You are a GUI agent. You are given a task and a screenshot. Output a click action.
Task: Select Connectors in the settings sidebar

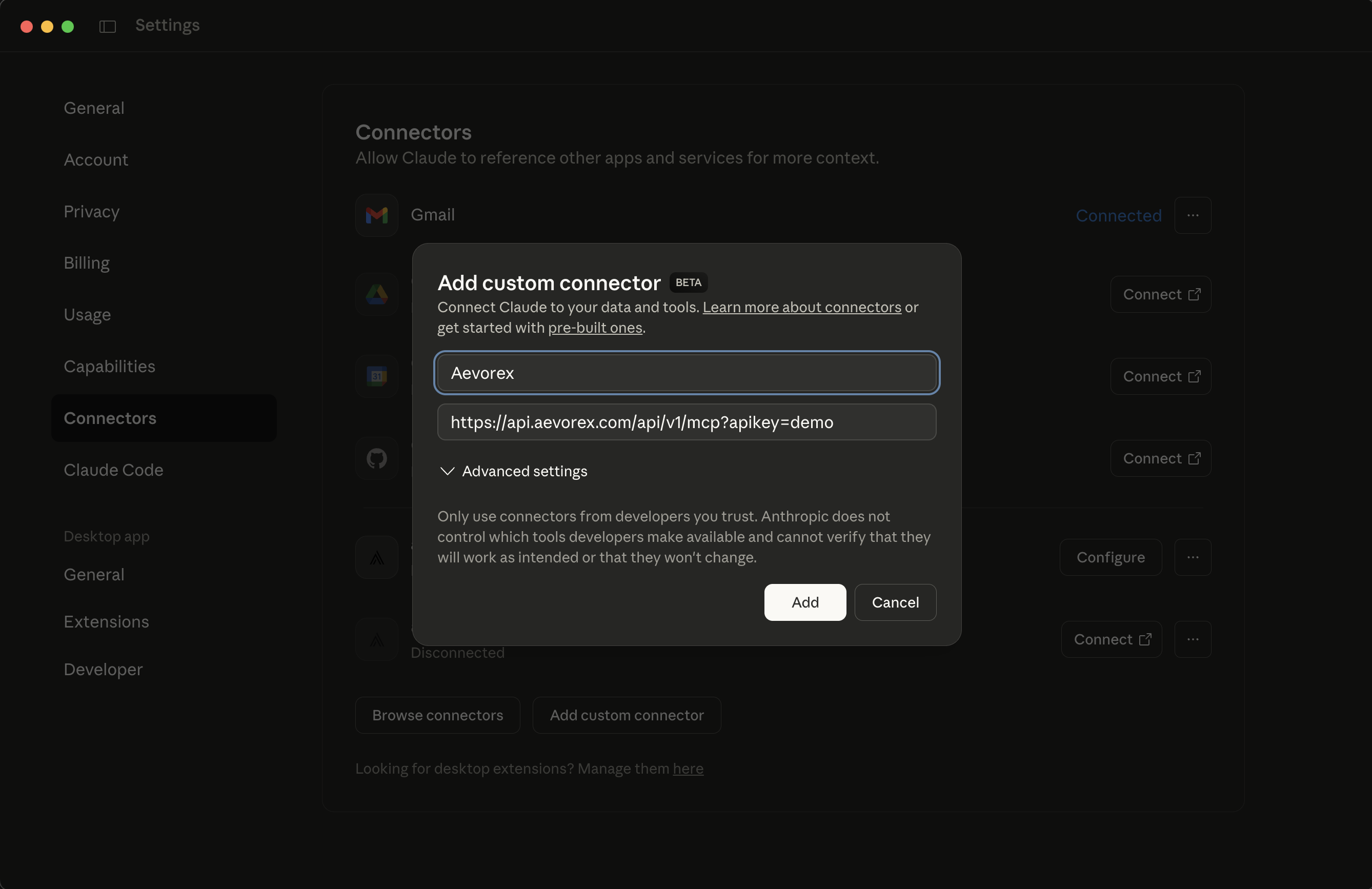click(x=110, y=418)
